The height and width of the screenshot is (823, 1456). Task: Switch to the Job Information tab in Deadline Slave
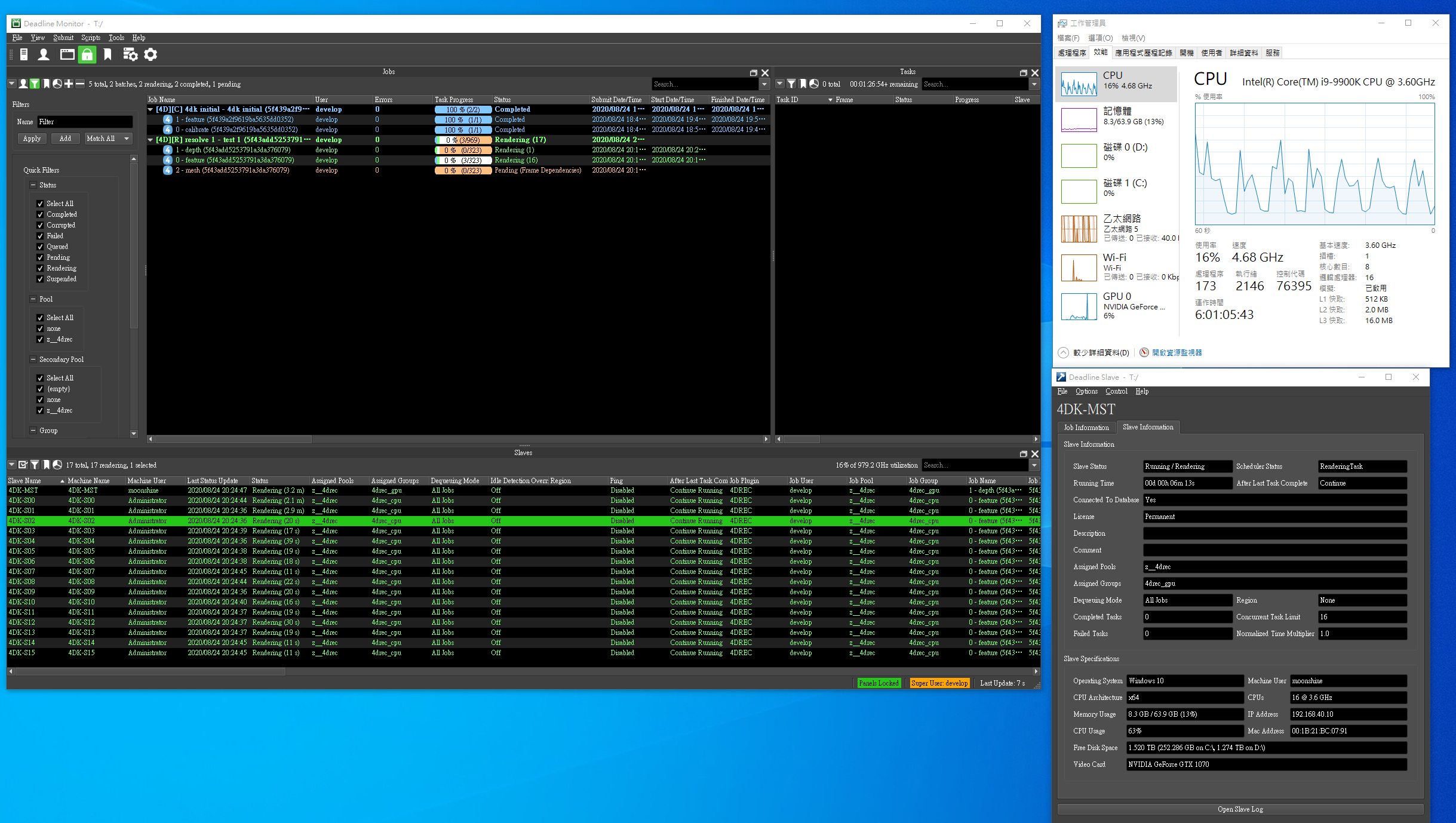click(x=1085, y=427)
